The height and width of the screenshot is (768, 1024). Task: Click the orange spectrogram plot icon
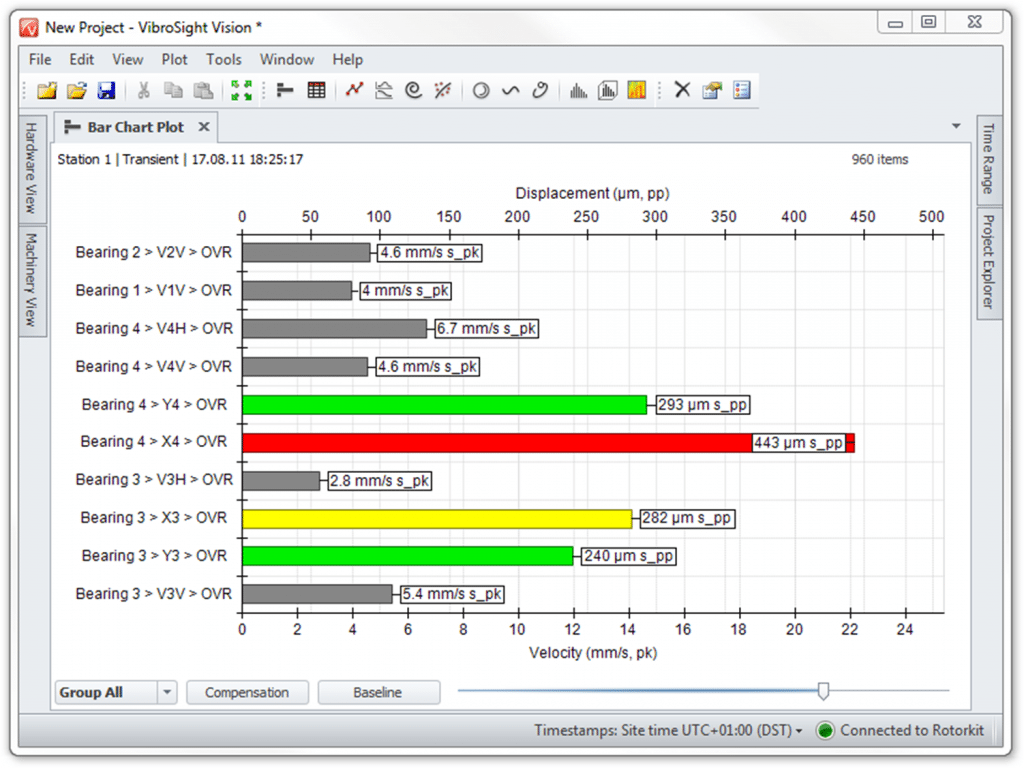[636, 90]
